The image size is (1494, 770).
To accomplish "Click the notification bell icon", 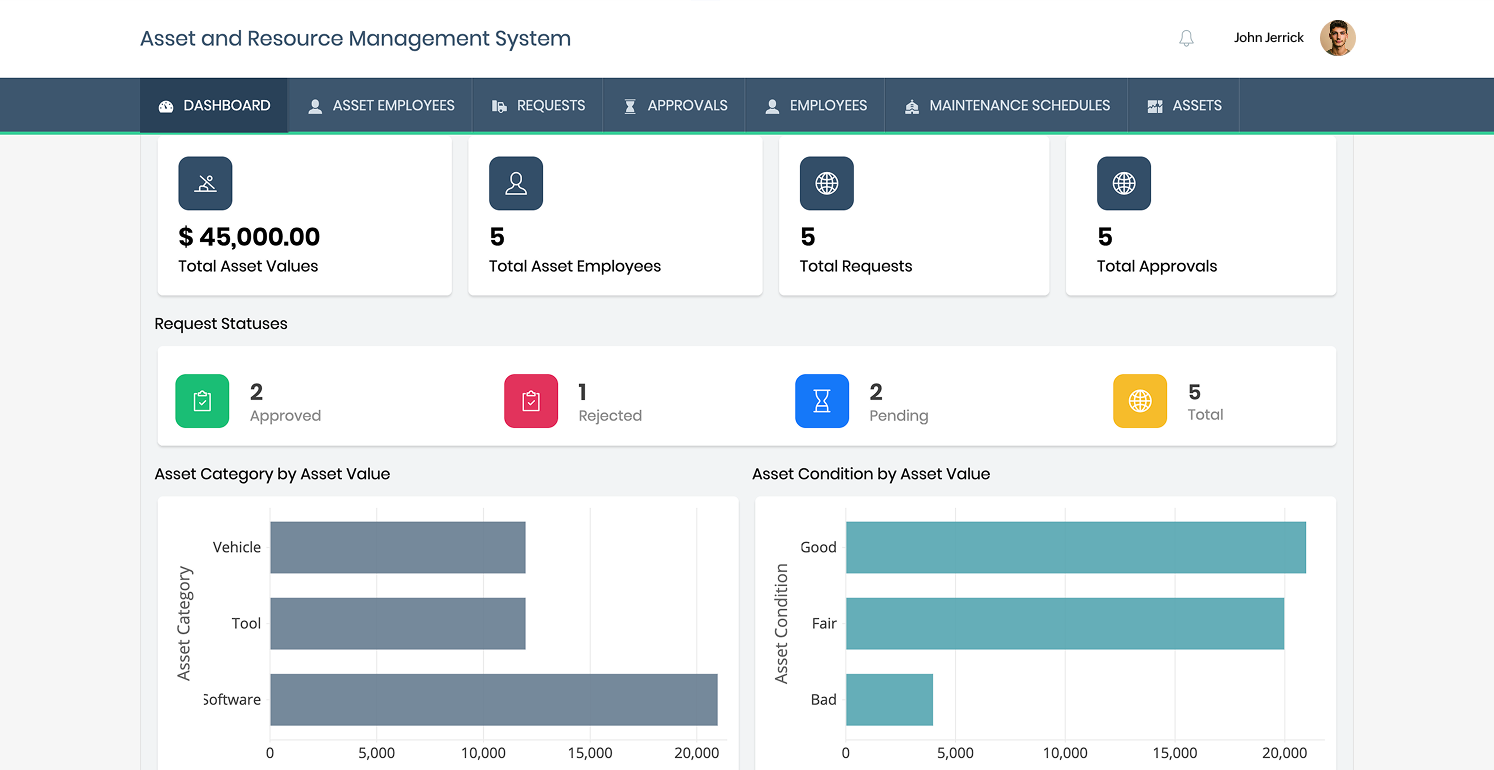I will (1186, 37).
